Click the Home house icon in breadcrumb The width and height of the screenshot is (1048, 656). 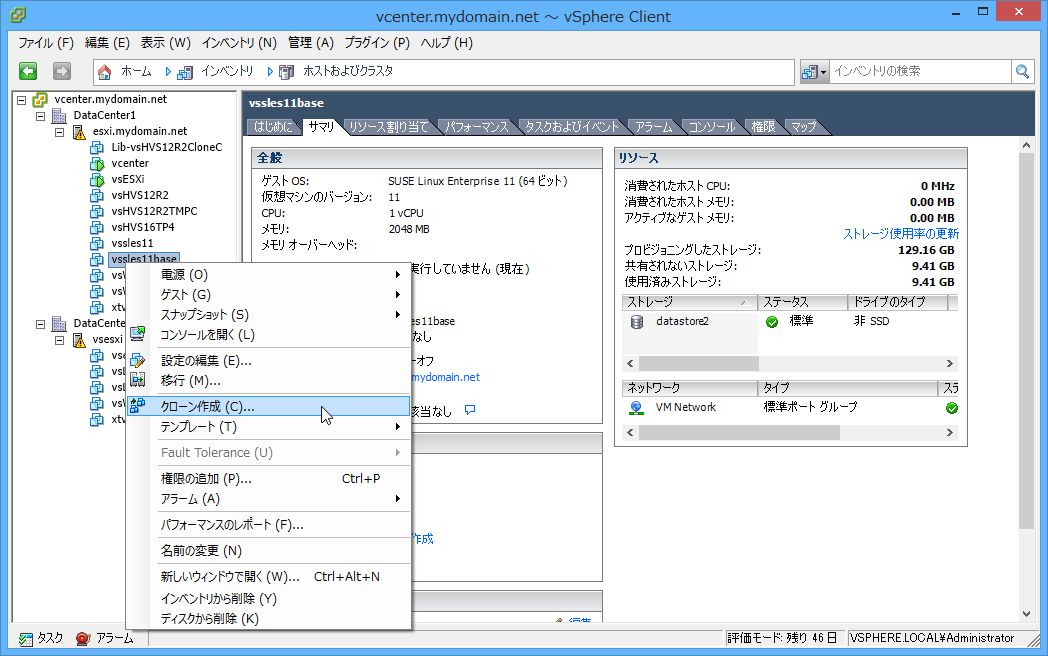[x=104, y=72]
